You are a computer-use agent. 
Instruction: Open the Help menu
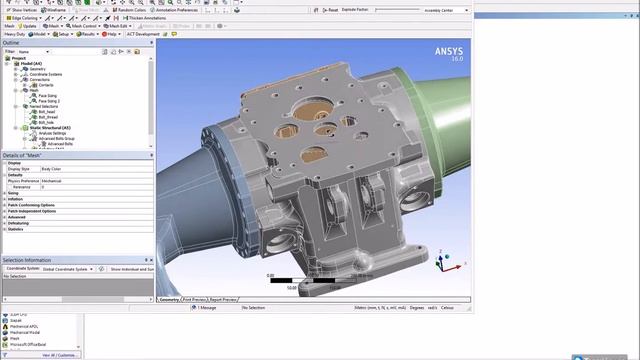[x=111, y=34]
